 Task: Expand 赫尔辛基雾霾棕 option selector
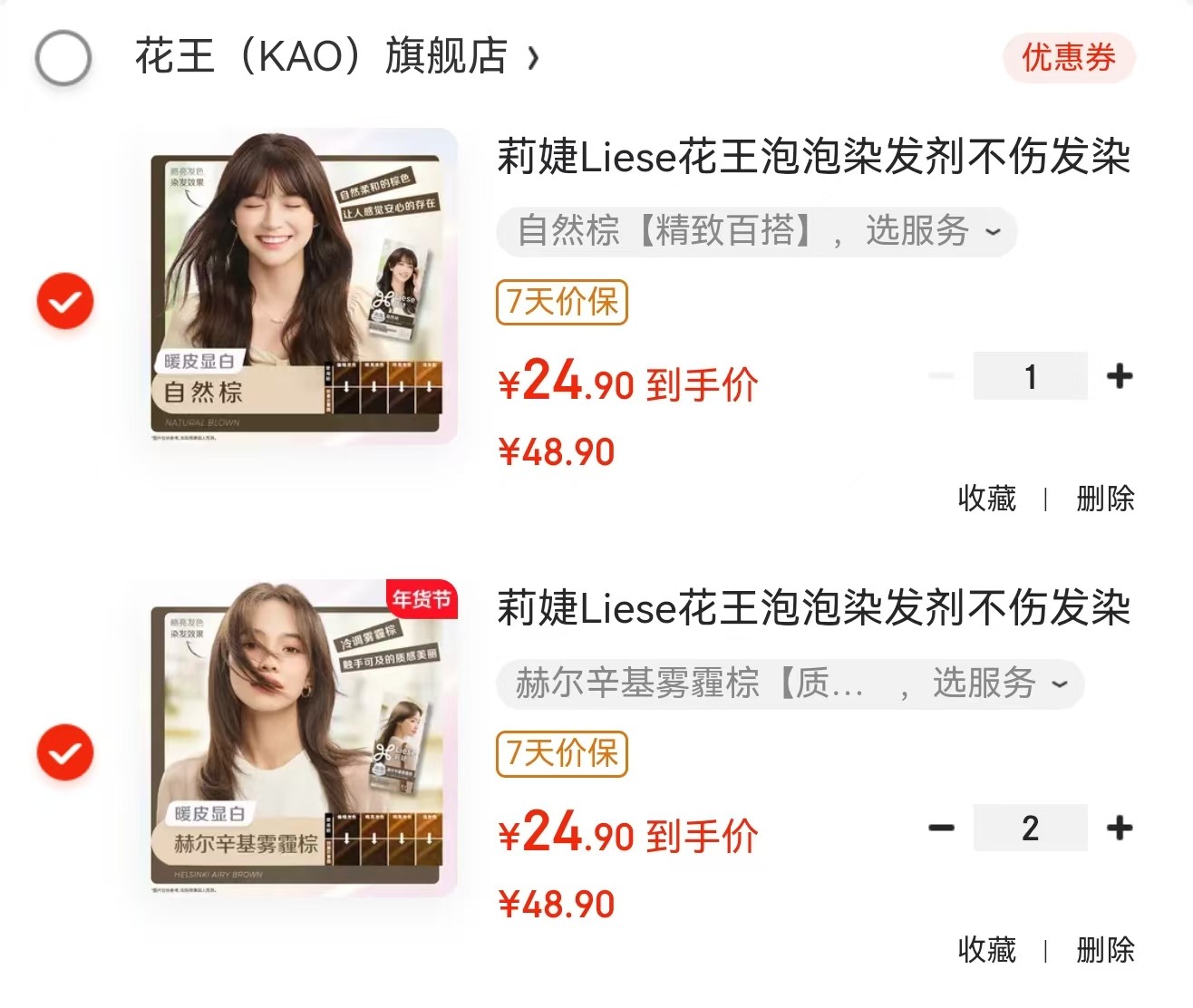point(790,683)
